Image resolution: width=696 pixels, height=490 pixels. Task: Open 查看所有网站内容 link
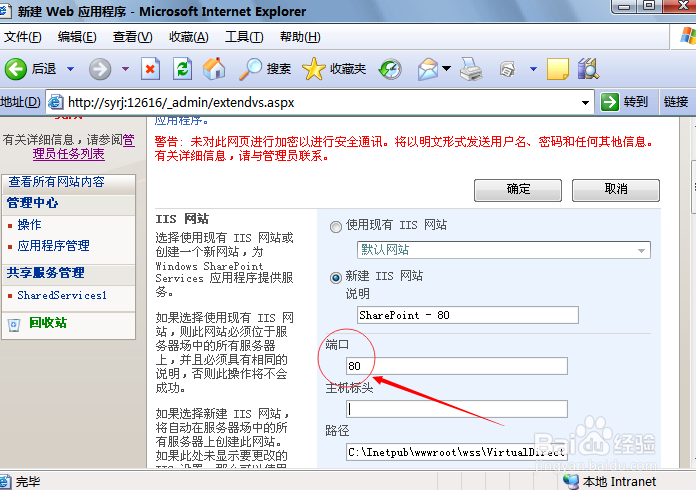[56, 182]
